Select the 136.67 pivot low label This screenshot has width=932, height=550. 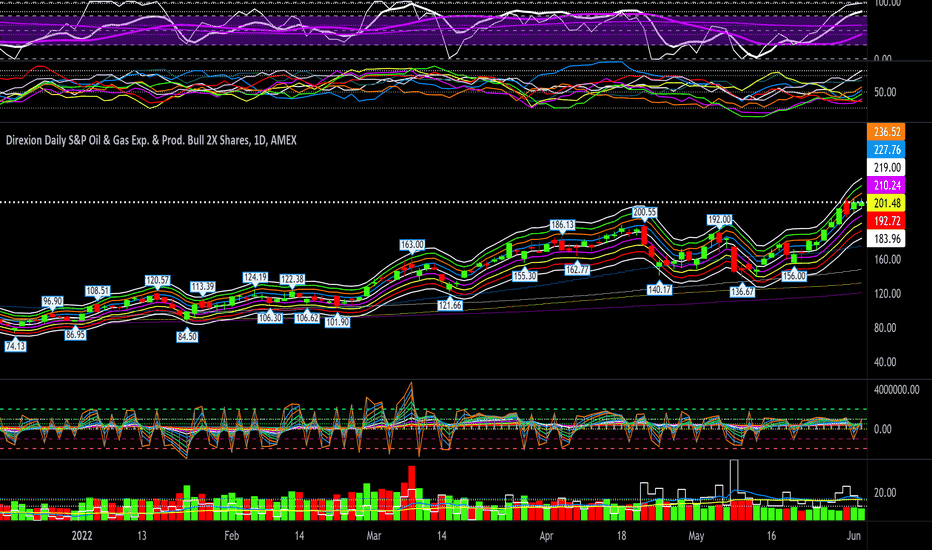pos(742,291)
